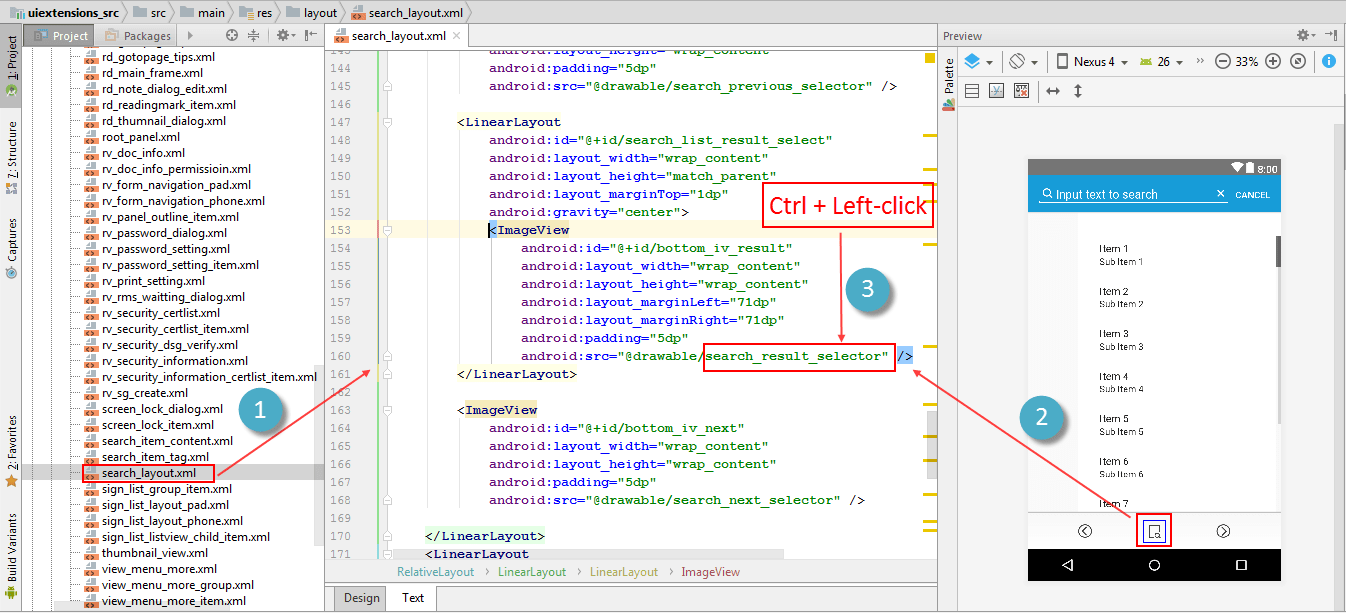Clear the search text with the X icon
Screen dimensions: 1346x613
[x=1220, y=194]
